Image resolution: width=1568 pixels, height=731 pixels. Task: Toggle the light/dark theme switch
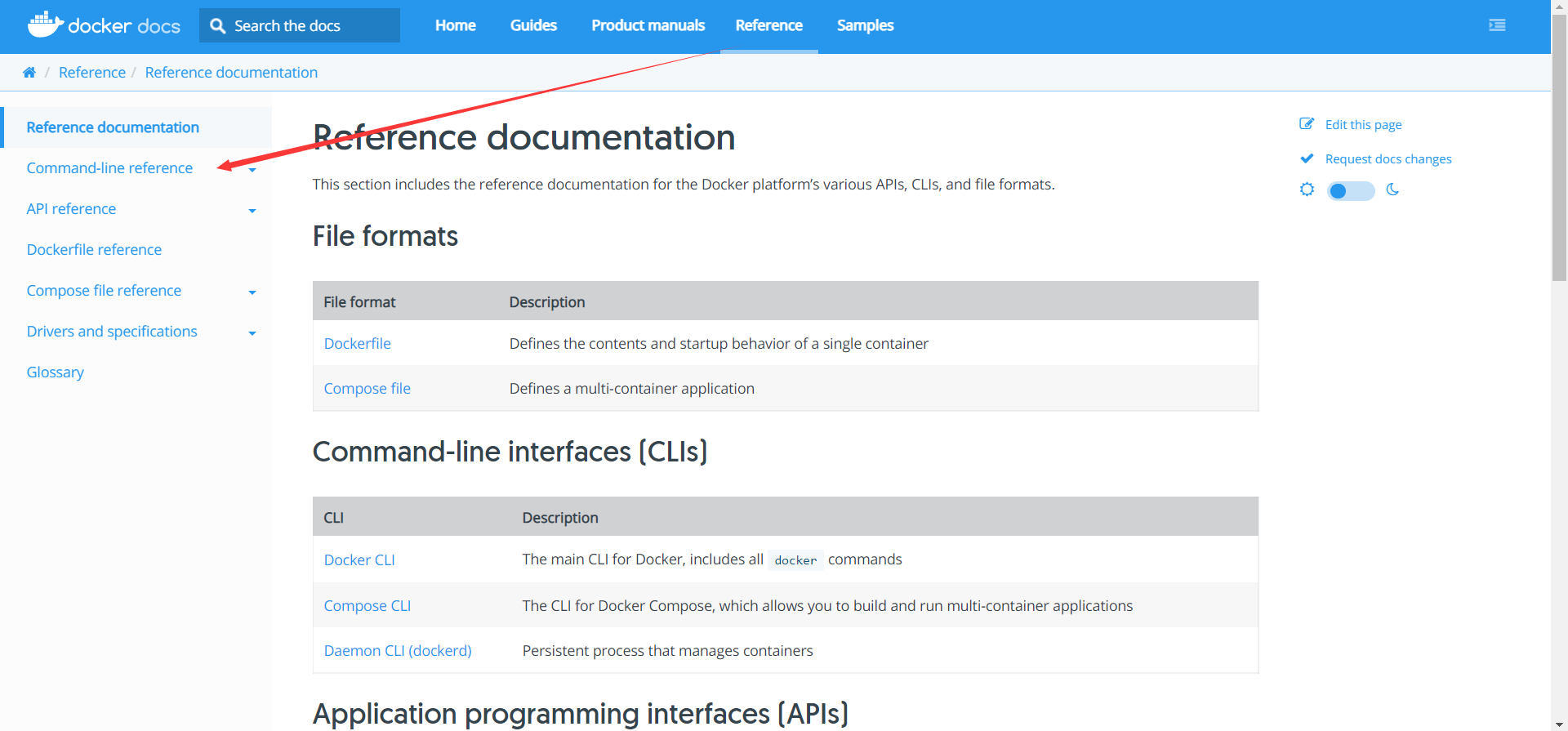tap(1350, 190)
